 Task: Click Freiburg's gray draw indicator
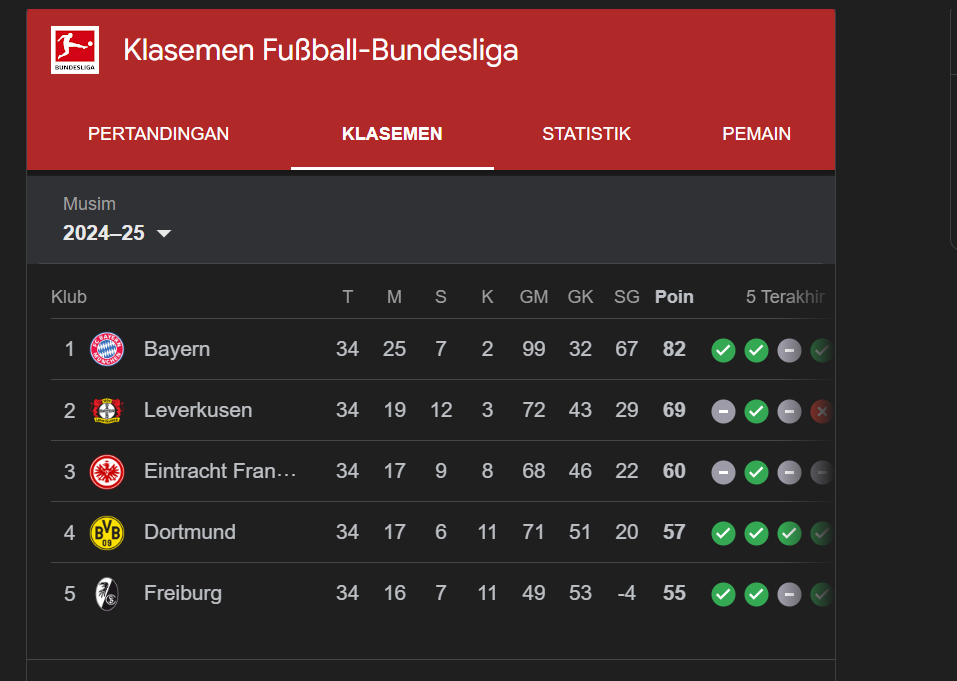789,594
